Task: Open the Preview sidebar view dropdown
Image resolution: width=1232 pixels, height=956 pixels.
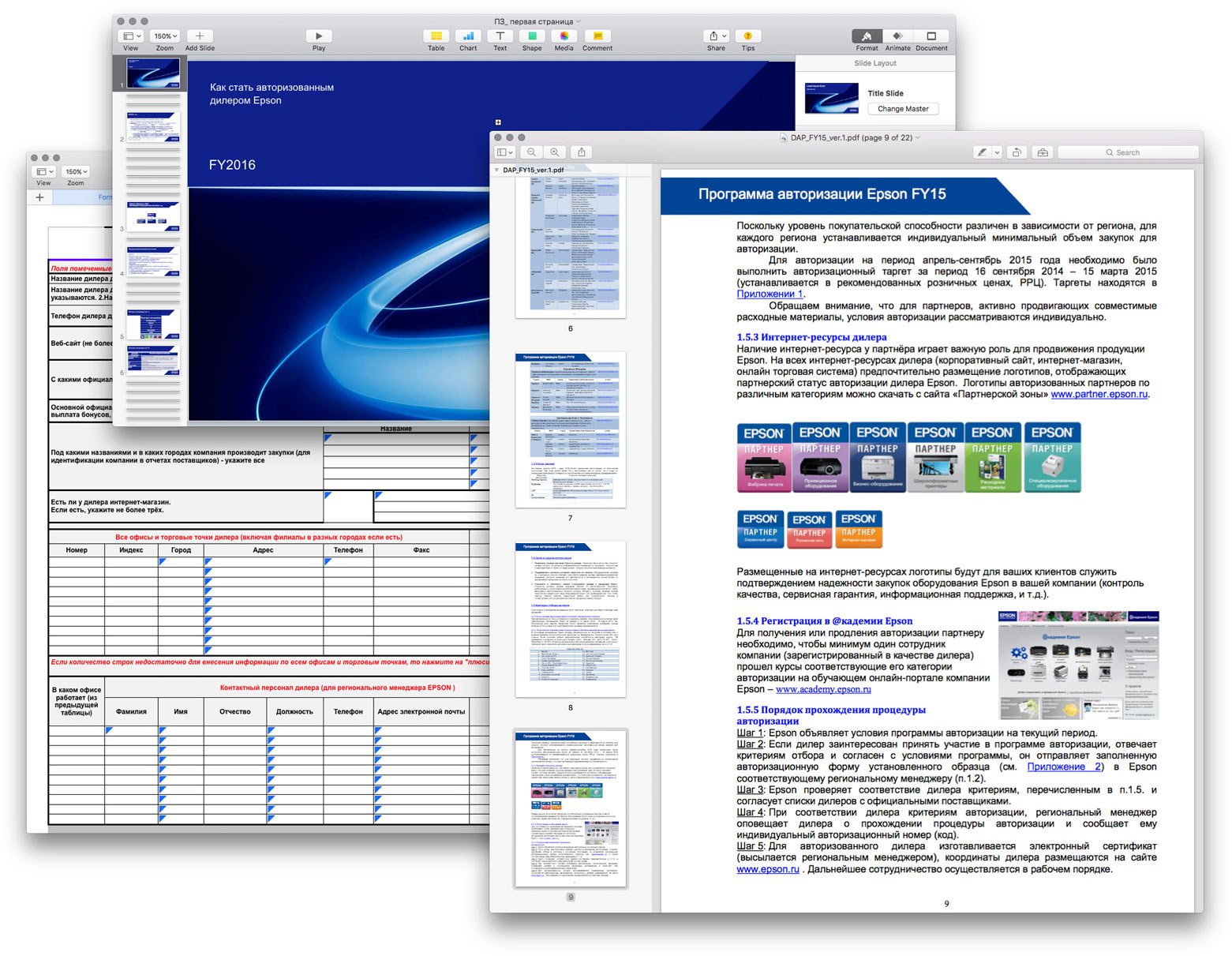Action: tap(504, 152)
